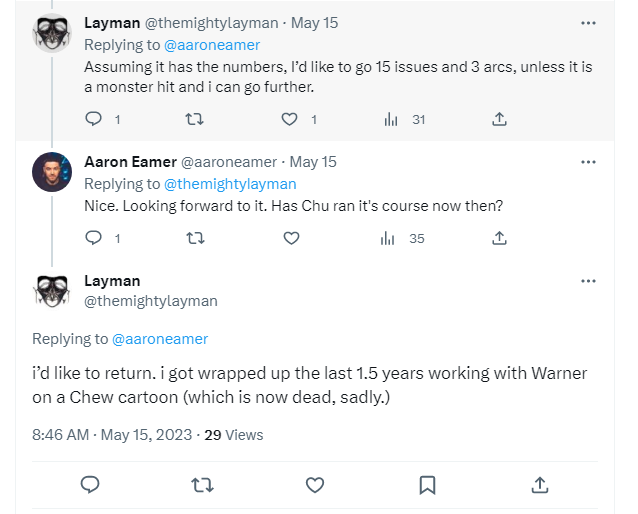This screenshot has height=514, width=638.
Task: Retweet the main tweet about Chew cartoon
Action: (202, 485)
